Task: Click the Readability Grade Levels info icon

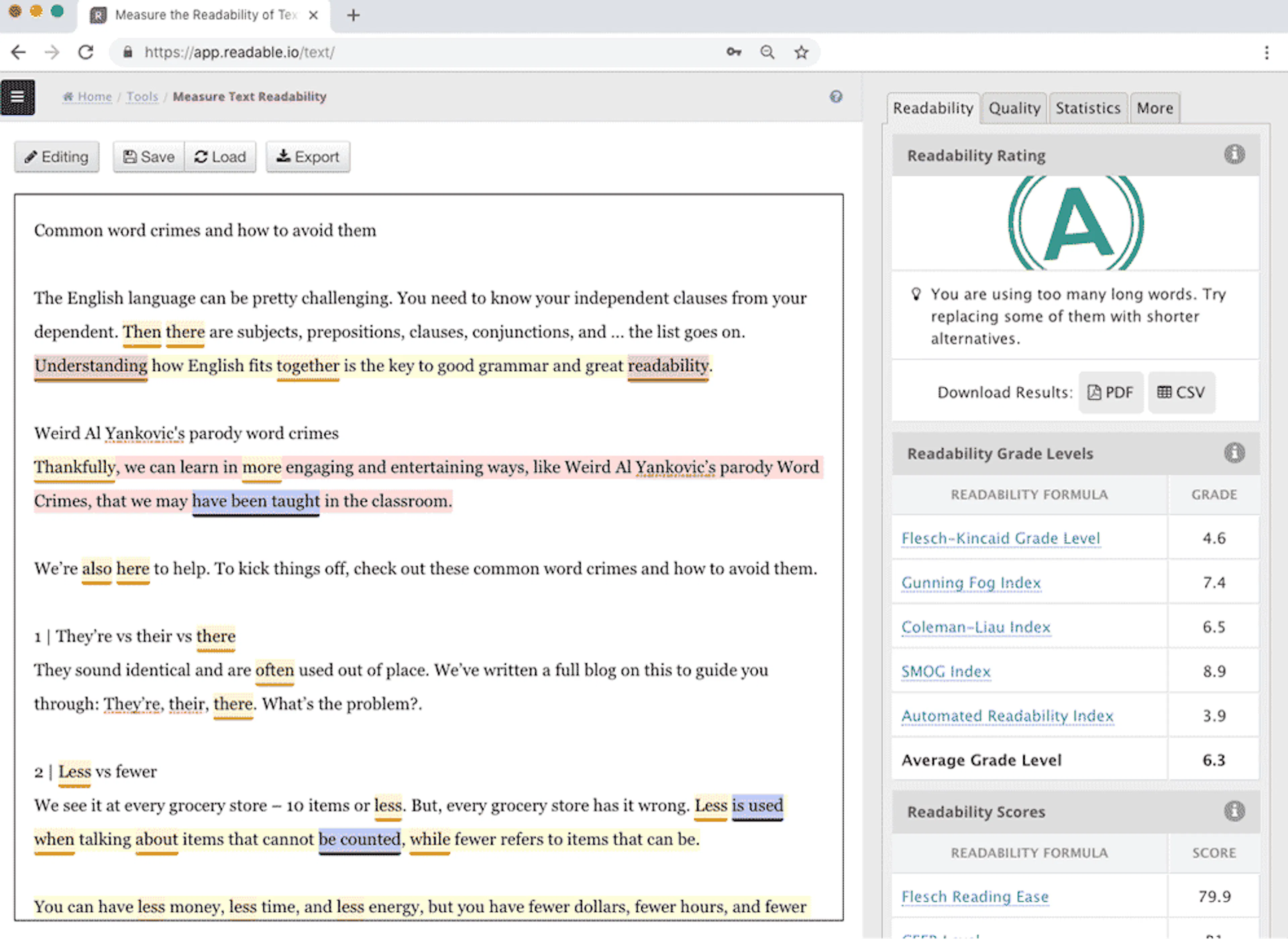Action: 1234,453
